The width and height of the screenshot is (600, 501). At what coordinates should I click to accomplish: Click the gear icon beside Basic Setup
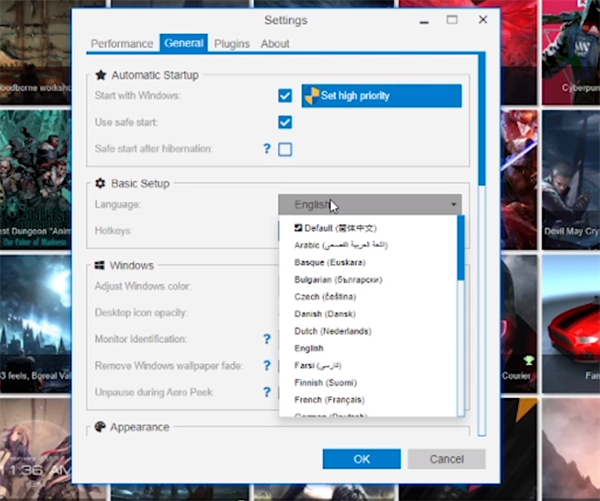[100, 184]
